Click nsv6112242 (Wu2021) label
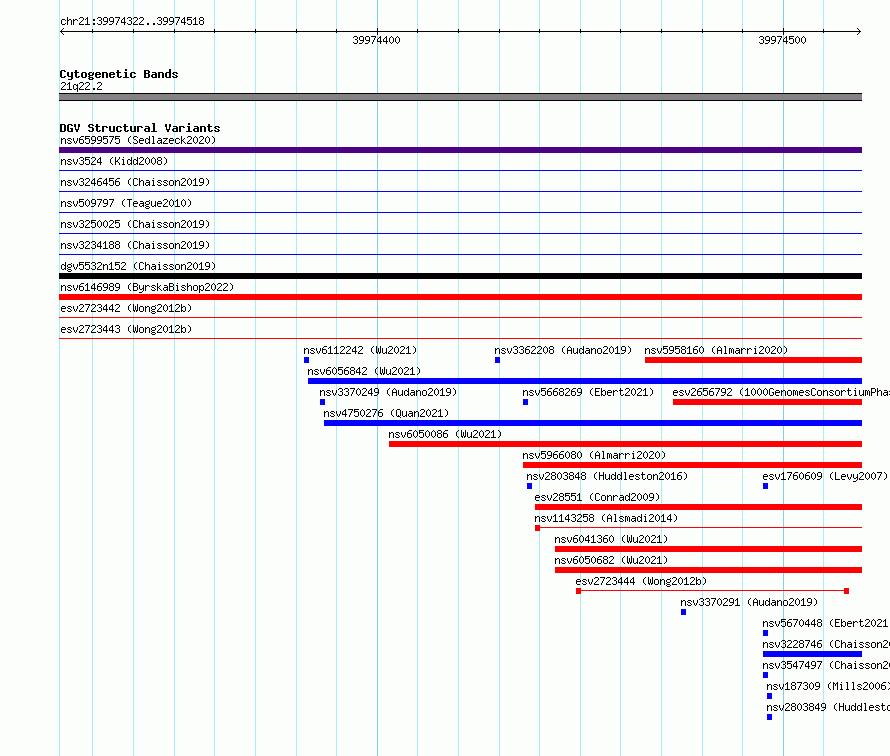890x756 pixels. (360, 350)
